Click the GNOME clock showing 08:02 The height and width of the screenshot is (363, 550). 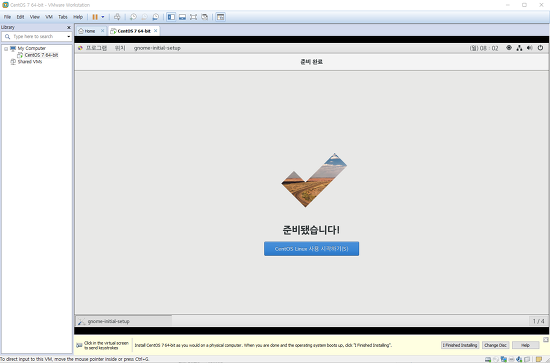click(x=484, y=48)
